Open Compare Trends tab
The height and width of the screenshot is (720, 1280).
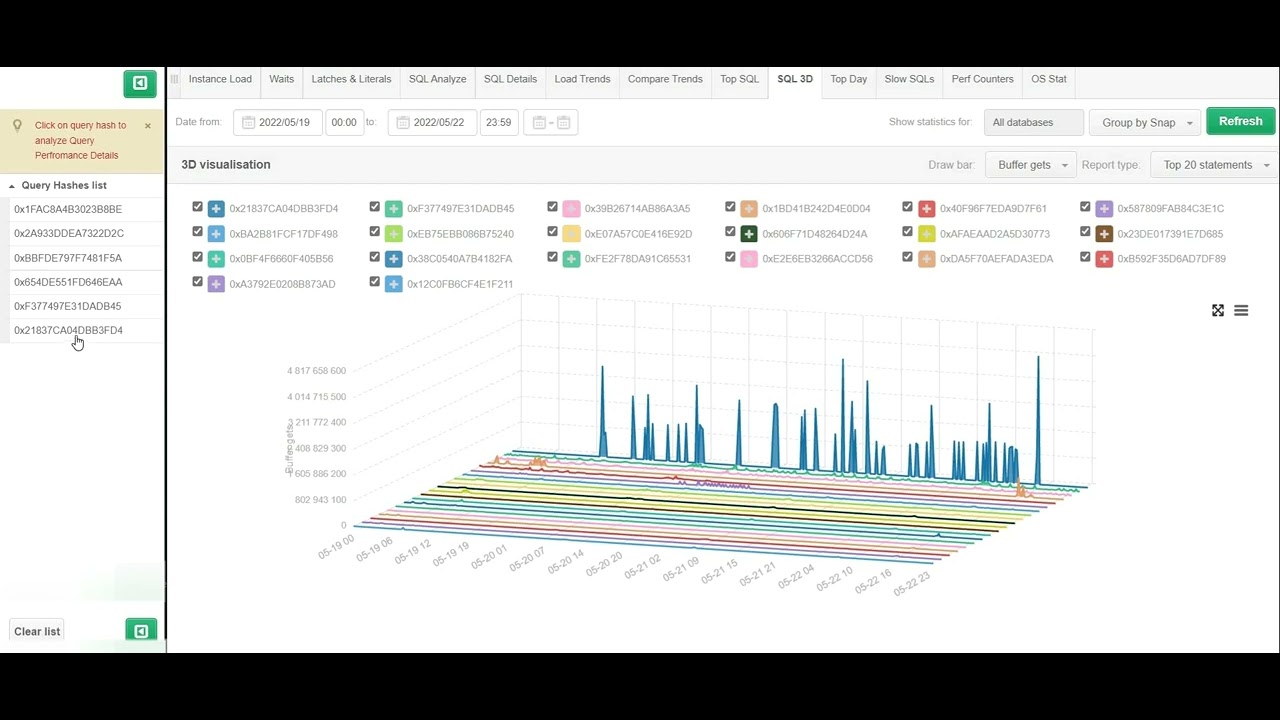point(665,79)
